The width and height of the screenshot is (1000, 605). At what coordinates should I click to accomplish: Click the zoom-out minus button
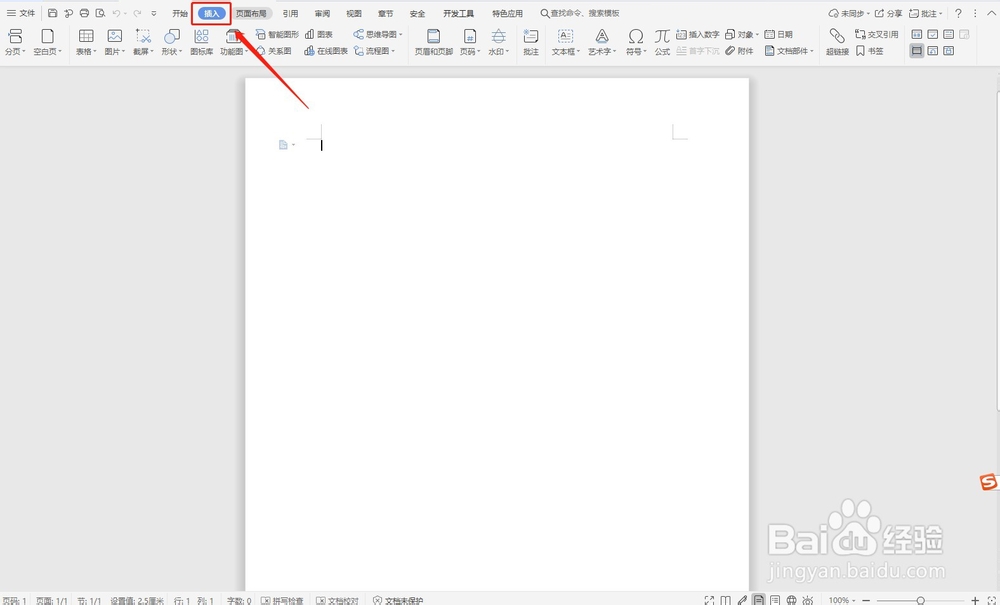coord(865,601)
